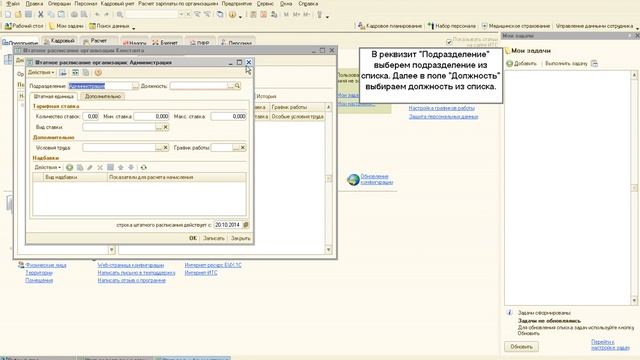Click the Мин. ставка input field
Image resolution: width=640 pixels, height=360 pixels.
pyautogui.click(x=151, y=116)
